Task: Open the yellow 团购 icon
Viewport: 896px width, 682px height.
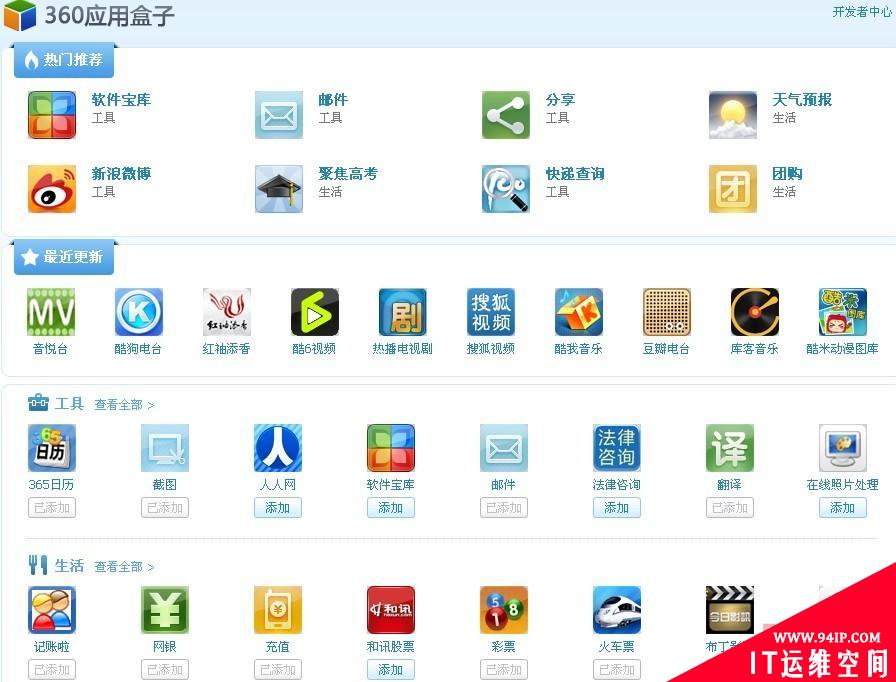Action: point(733,189)
